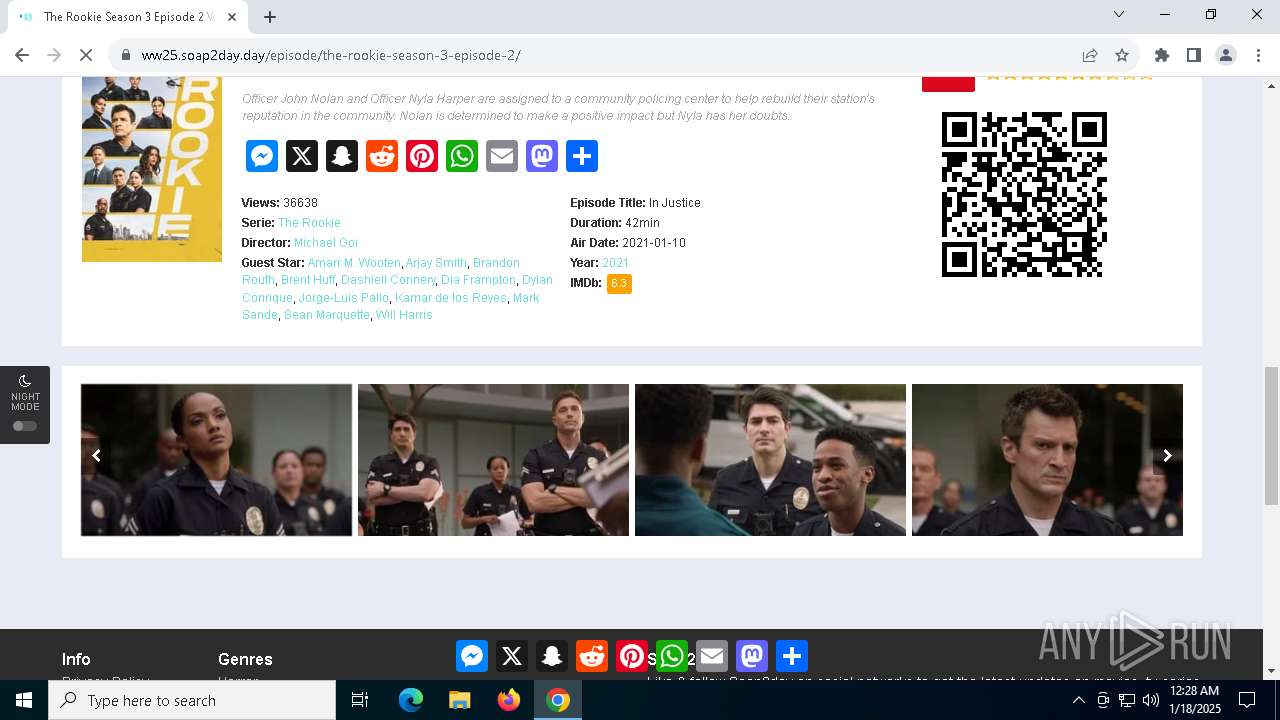Open director Michael Goi link
This screenshot has width=1280, height=720.
326,243
